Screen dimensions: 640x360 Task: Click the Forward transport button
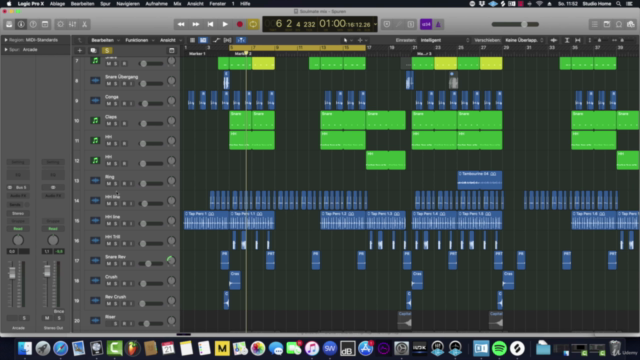pyautogui.click(x=196, y=24)
